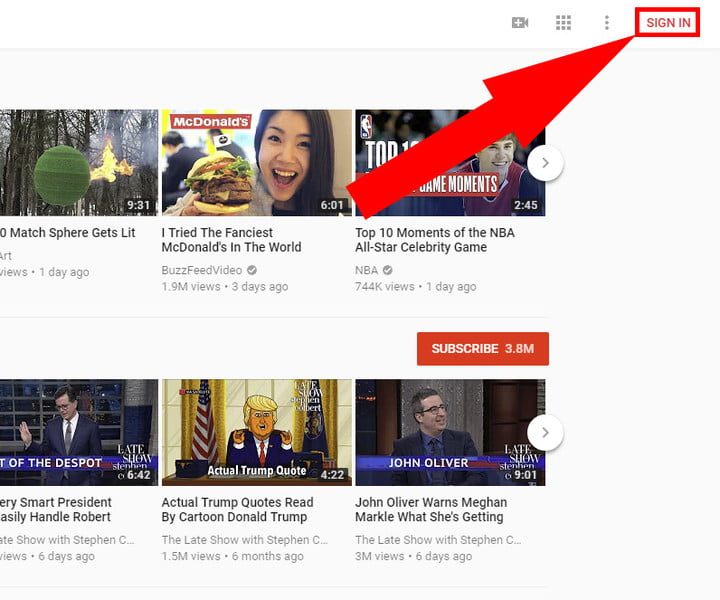Click '1.5M views • 6 months ago' text
The image size is (720, 600).
click(x=232, y=556)
